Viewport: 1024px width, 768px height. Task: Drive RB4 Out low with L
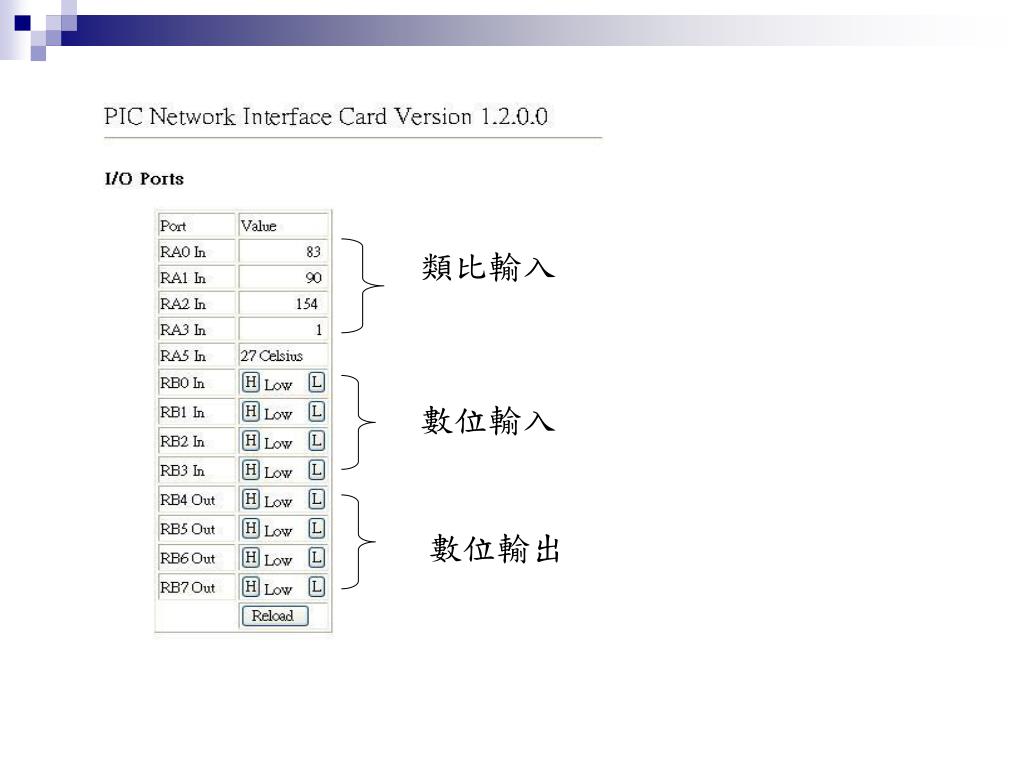[x=317, y=499]
